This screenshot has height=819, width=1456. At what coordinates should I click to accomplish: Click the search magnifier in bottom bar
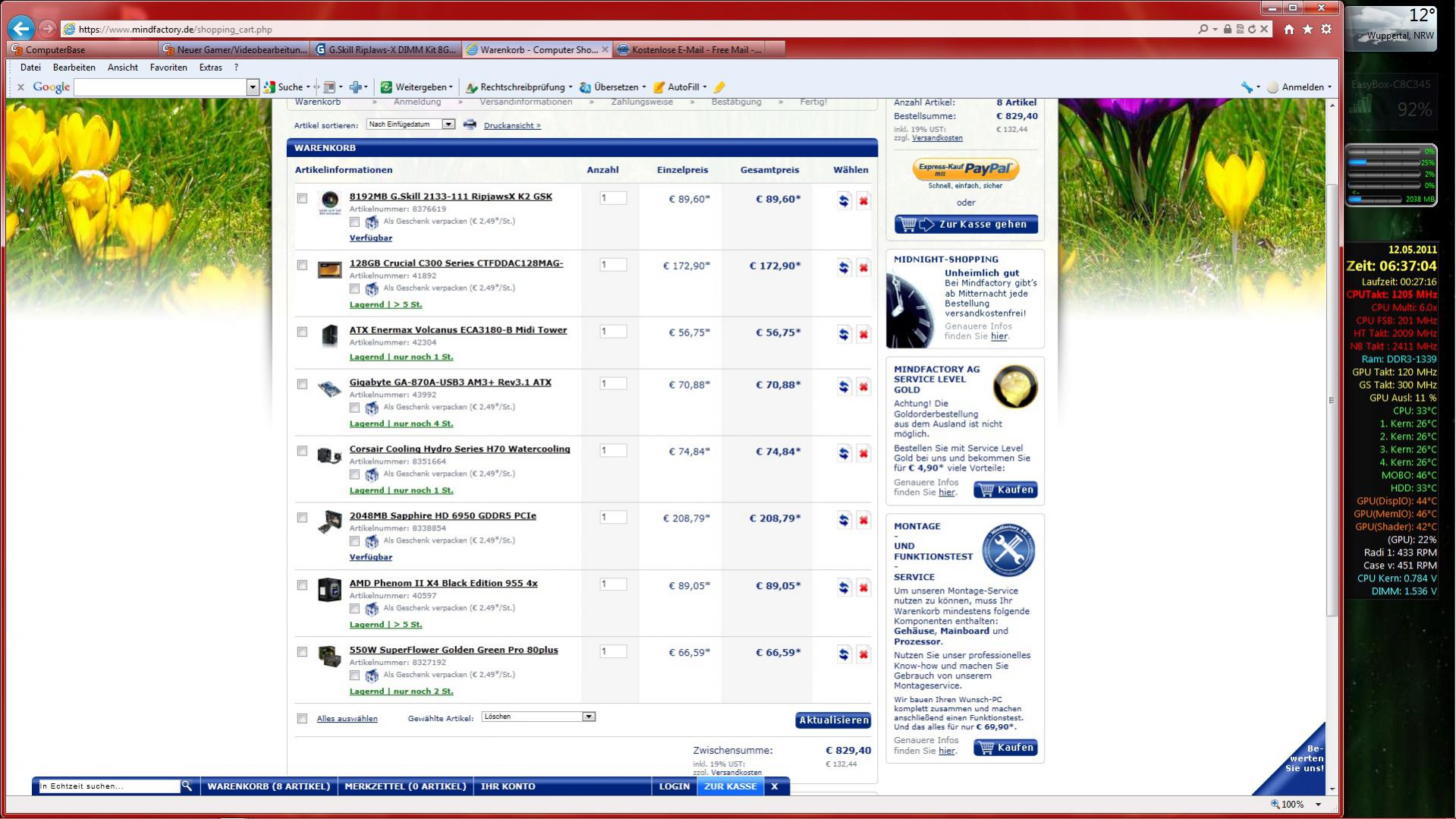coord(187,786)
